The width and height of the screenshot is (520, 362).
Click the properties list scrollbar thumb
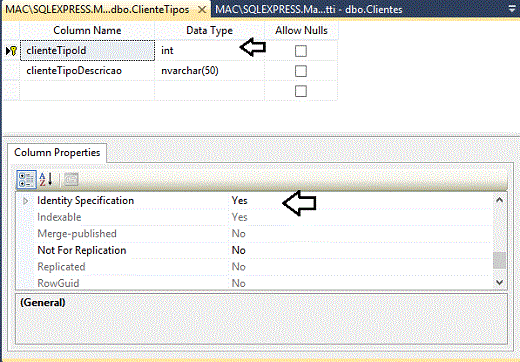499,260
